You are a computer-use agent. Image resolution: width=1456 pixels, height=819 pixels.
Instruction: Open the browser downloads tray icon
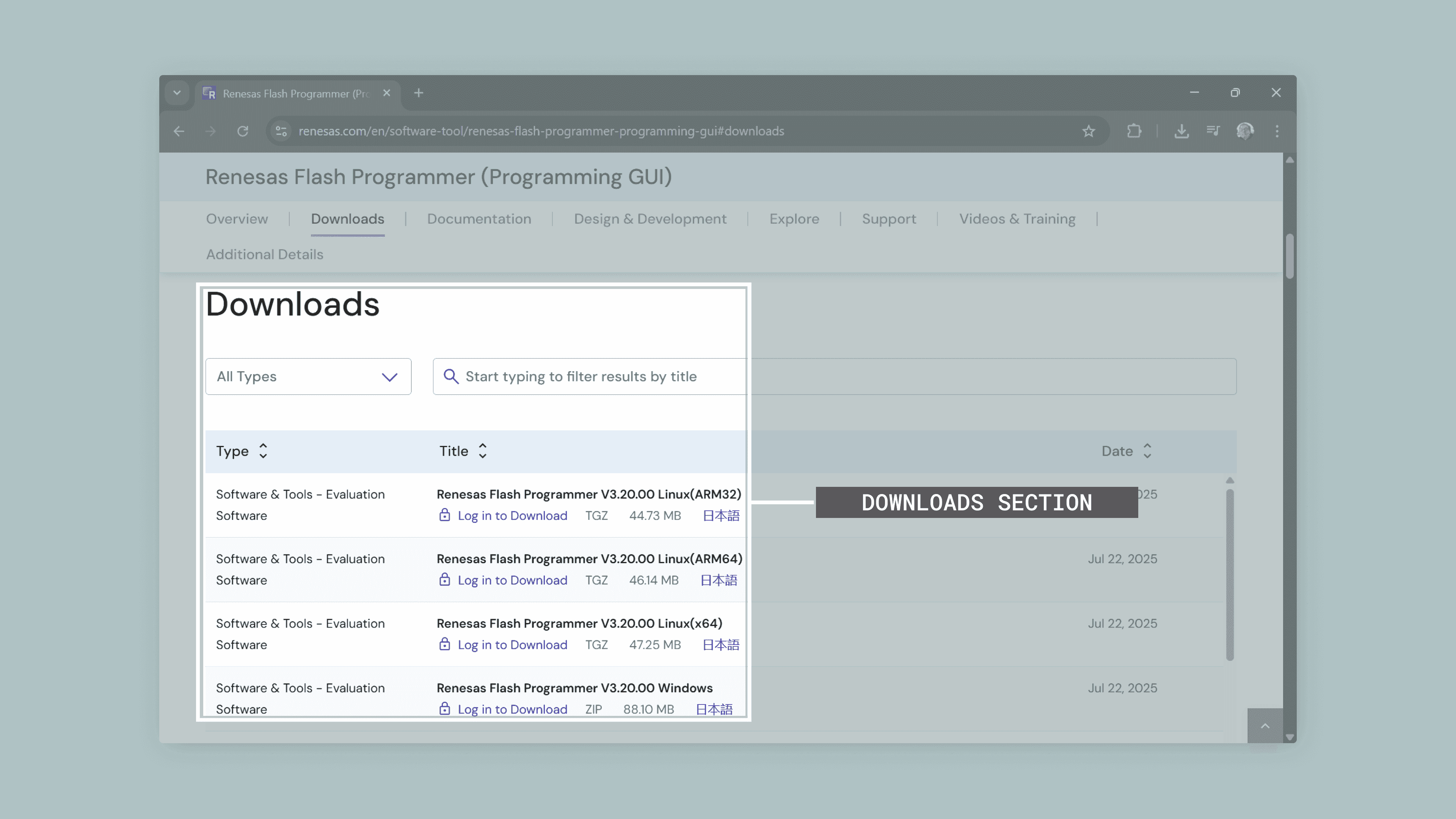[1181, 131]
